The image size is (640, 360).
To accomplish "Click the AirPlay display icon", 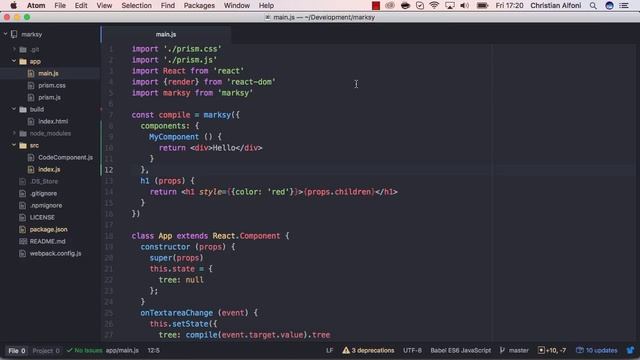I will click(x=450, y=5).
